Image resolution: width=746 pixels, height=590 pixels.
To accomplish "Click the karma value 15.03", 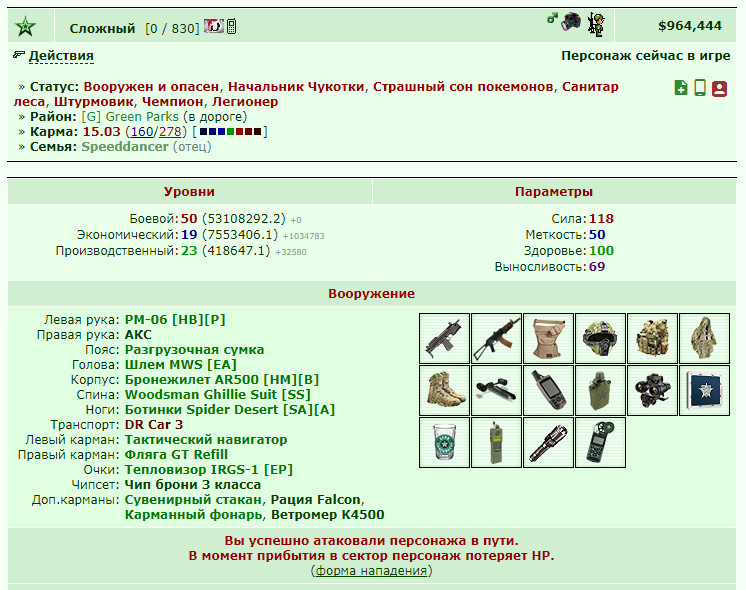I will pos(101,132).
